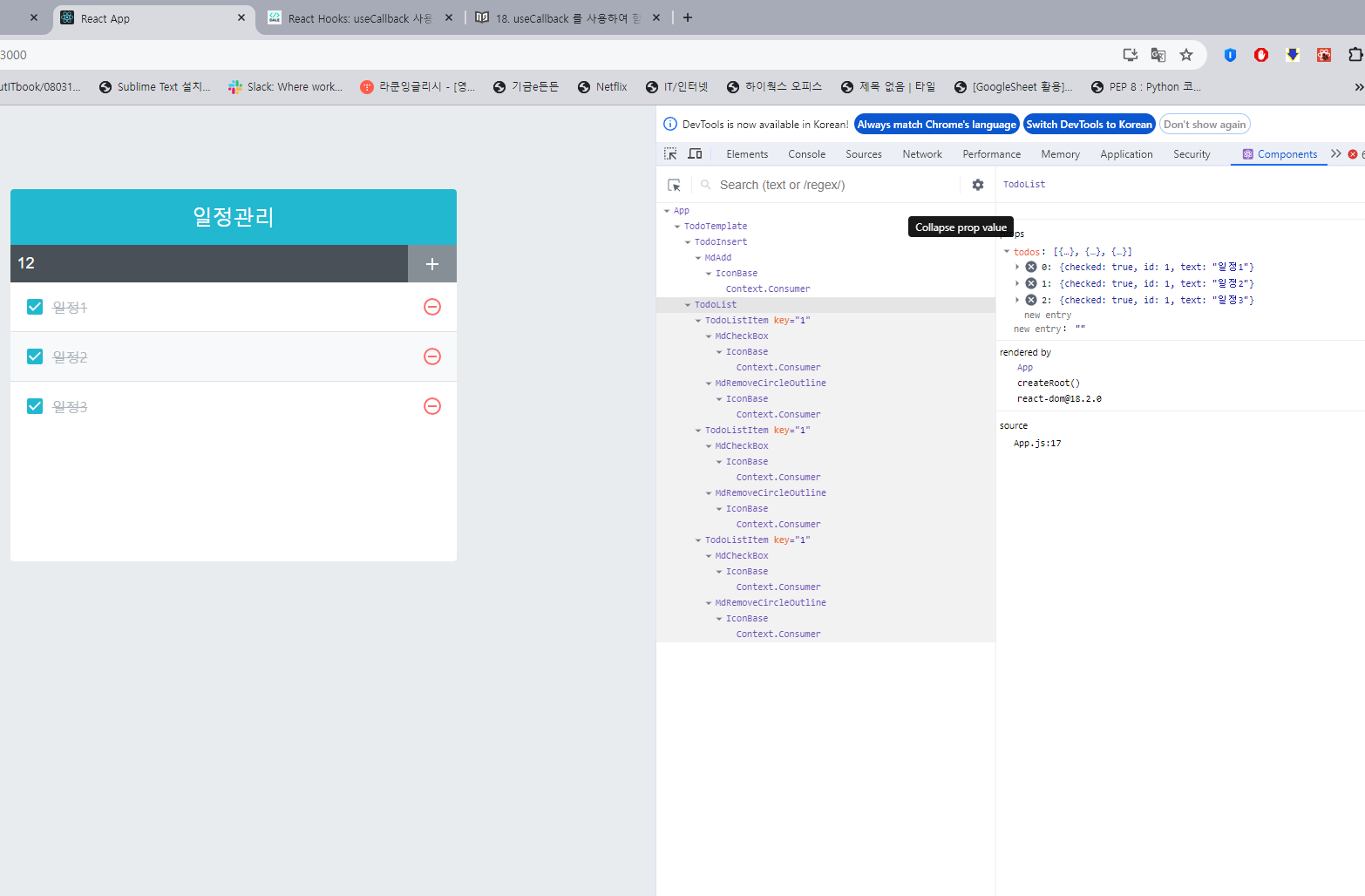Open the Application panel tab
This screenshot has height=896, width=1365.
[x=1126, y=154]
